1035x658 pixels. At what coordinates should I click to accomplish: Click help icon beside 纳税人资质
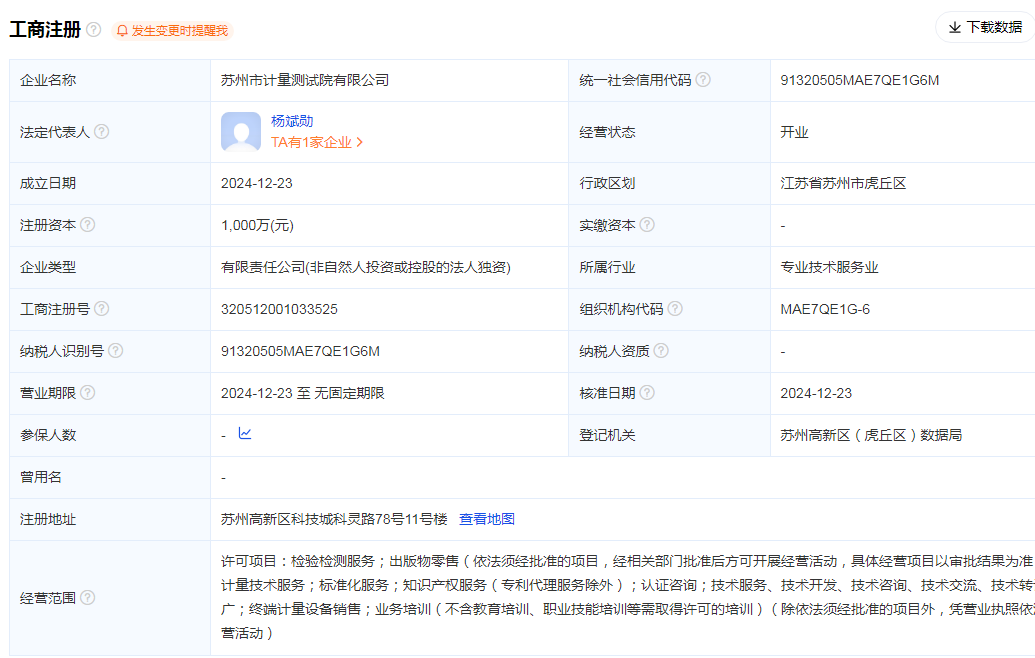tap(661, 351)
